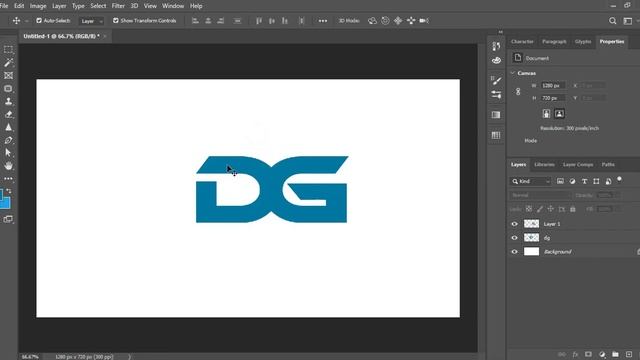Select the Hand tool

[x=8, y=166]
